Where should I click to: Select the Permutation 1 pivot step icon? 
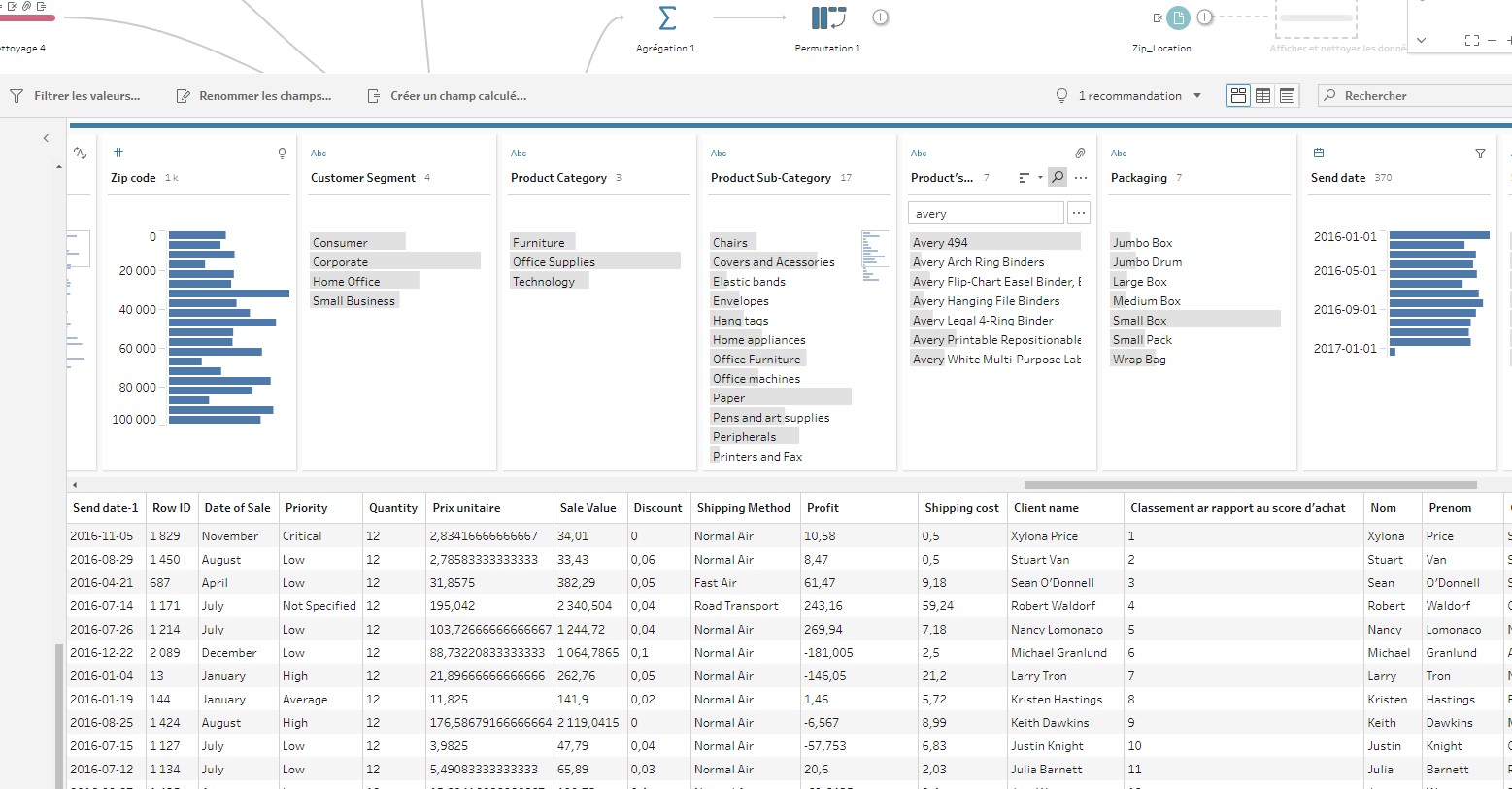pos(828,18)
